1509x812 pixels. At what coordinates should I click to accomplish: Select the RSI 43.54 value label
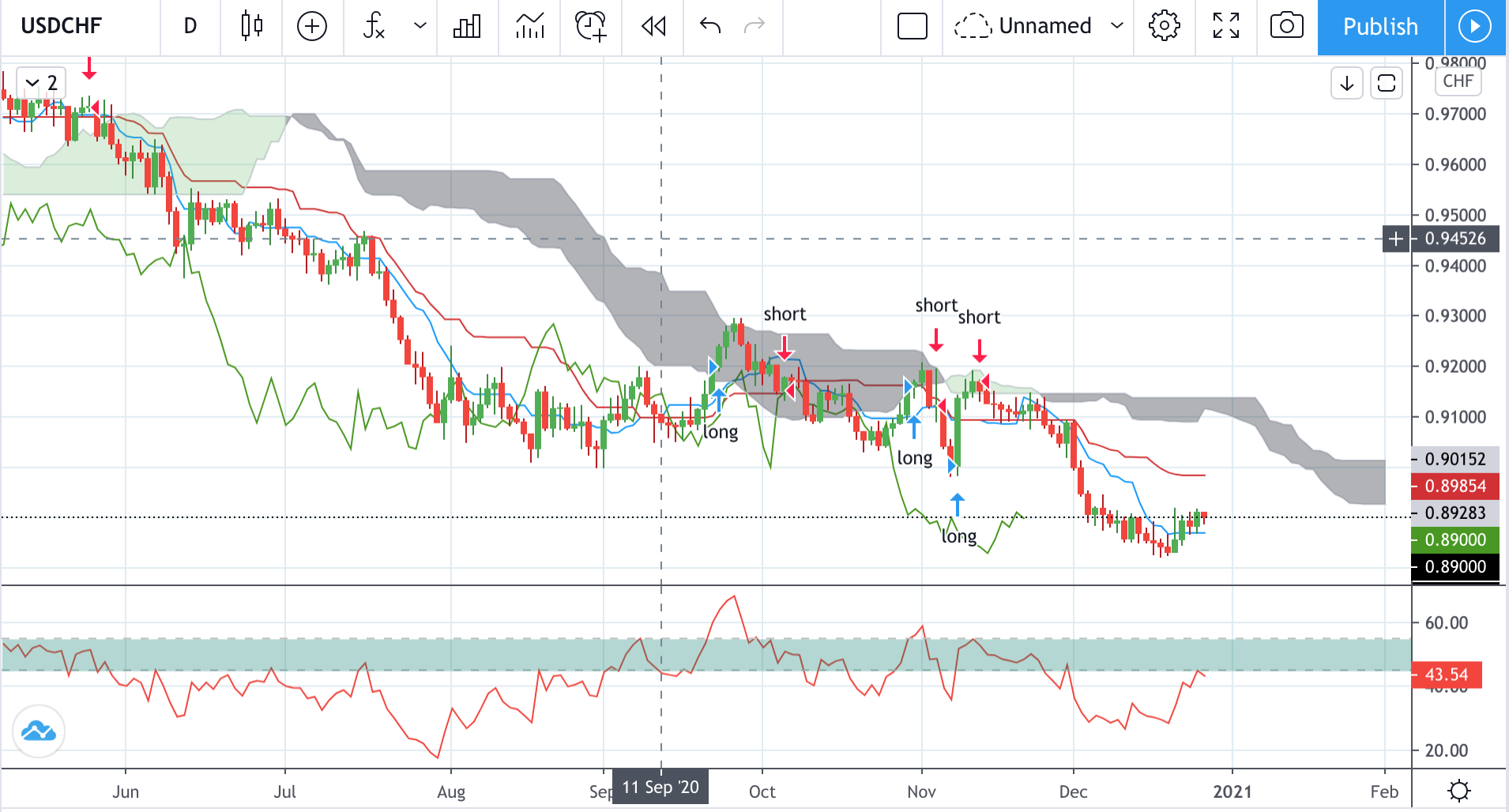coord(1446,675)
